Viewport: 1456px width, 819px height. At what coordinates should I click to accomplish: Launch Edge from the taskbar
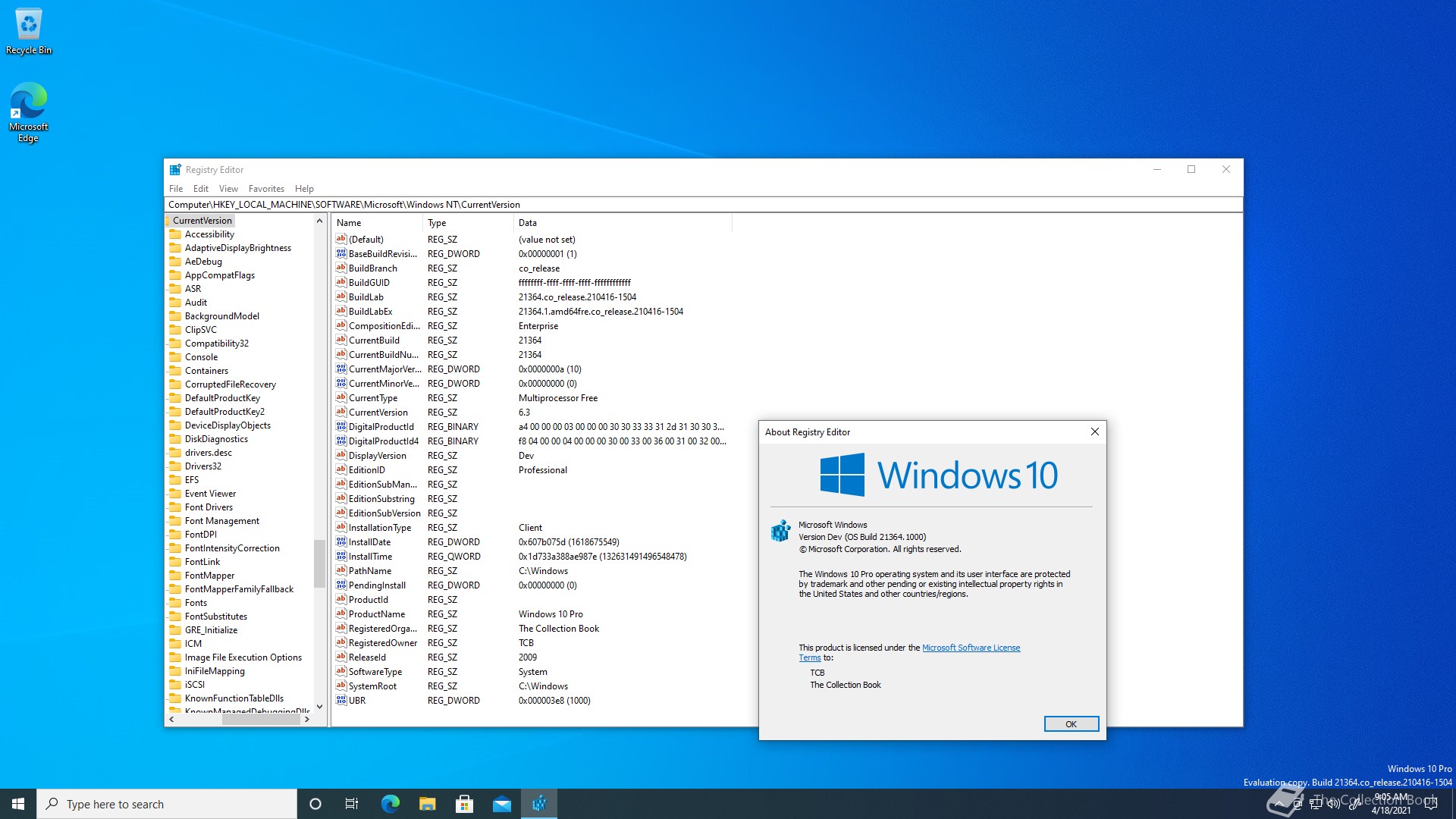point(390,804)
